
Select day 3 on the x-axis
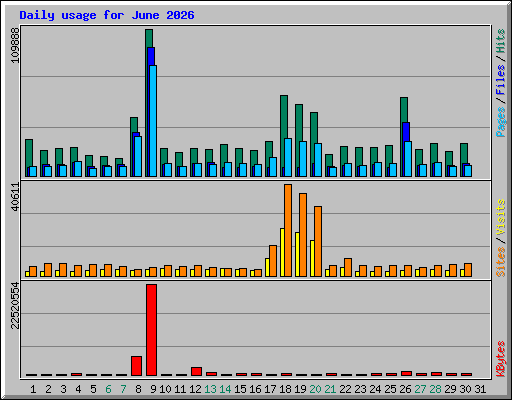tap(63, 389)
